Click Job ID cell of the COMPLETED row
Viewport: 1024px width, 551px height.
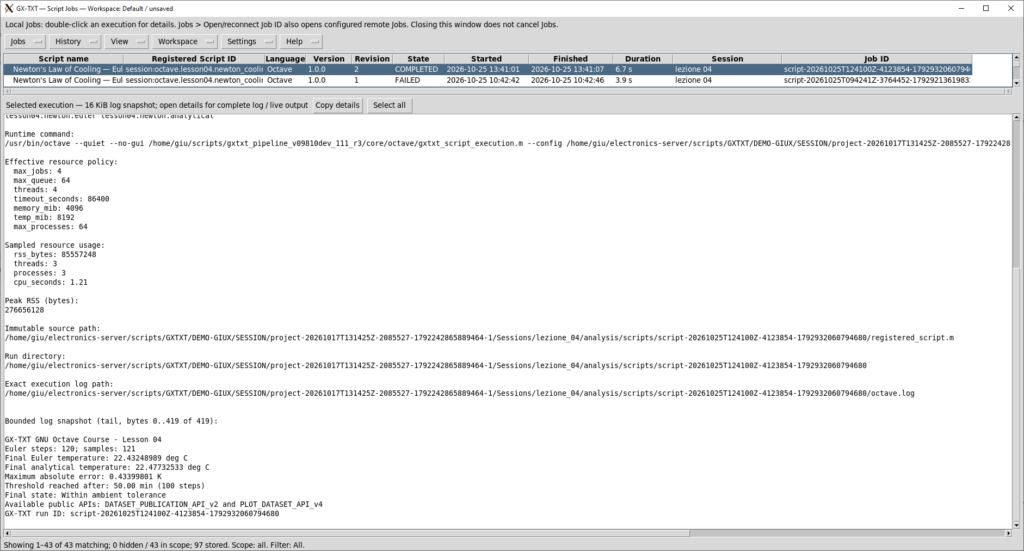(876, 69)
